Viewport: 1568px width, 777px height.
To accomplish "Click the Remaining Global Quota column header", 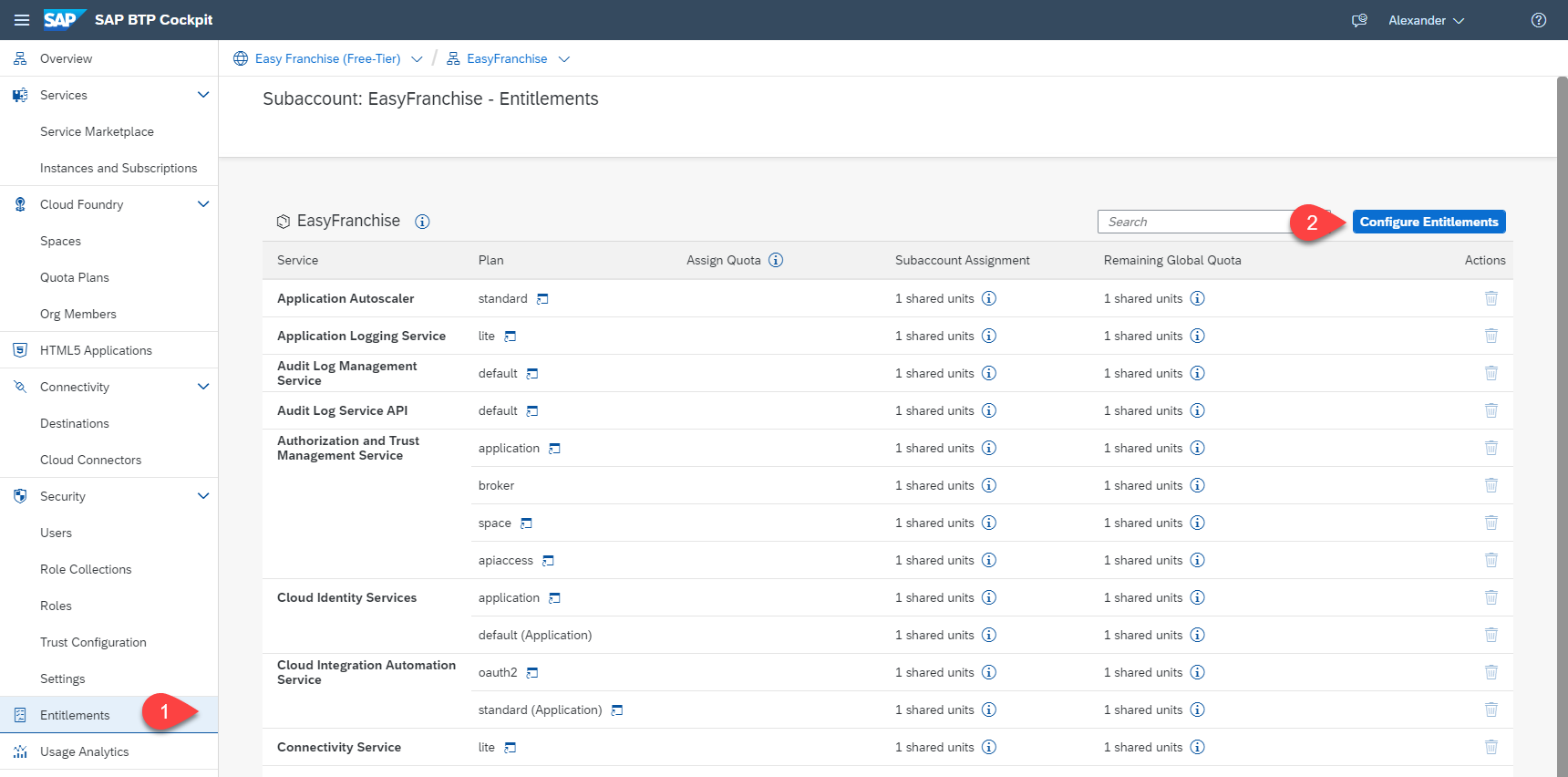I will pyautogui.click(x=1172, y=260).
